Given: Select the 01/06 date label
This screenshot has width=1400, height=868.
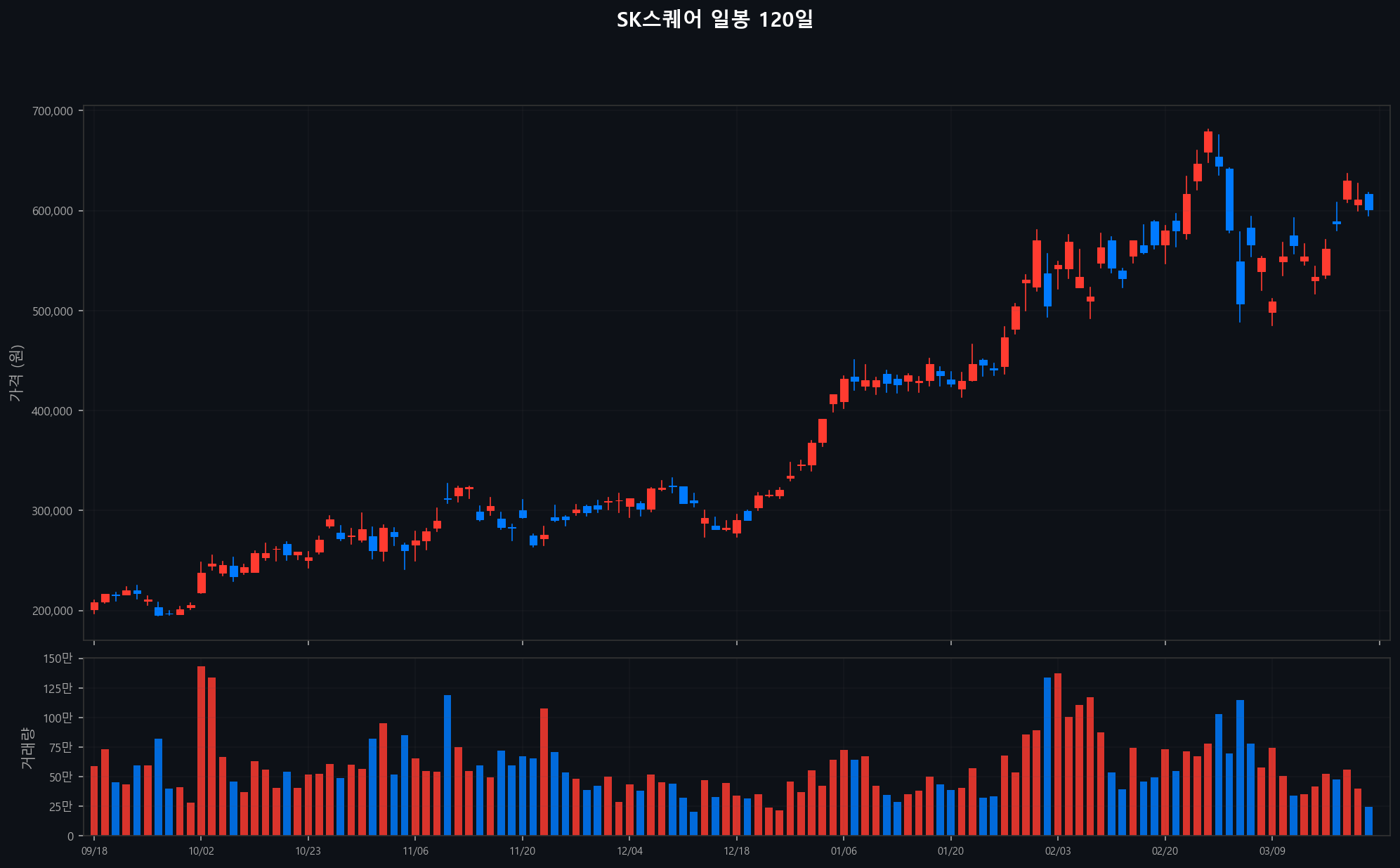Looking at the screenshot, I should point(844,851).
